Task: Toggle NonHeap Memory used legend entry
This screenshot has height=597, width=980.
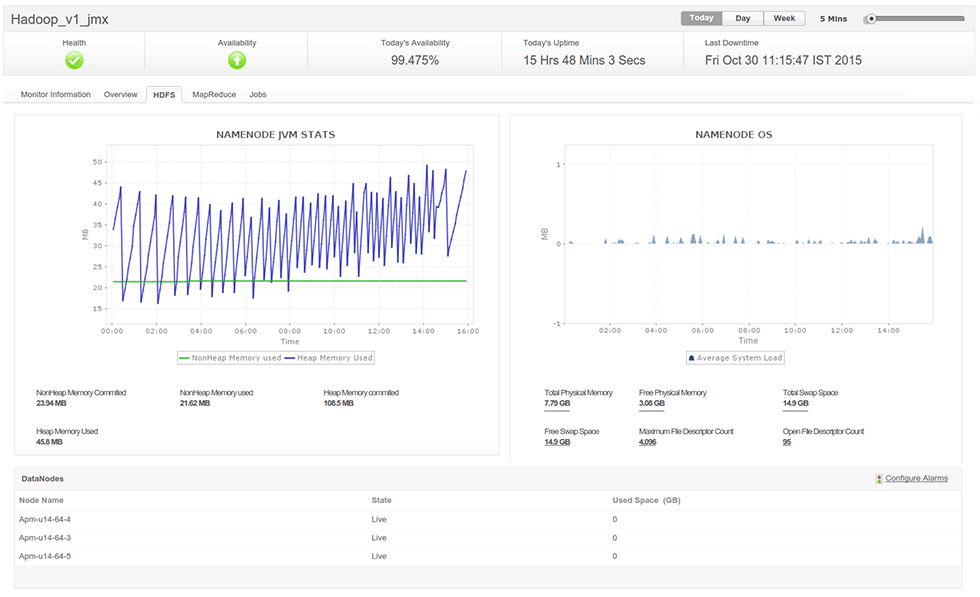Action: [230, 357]
